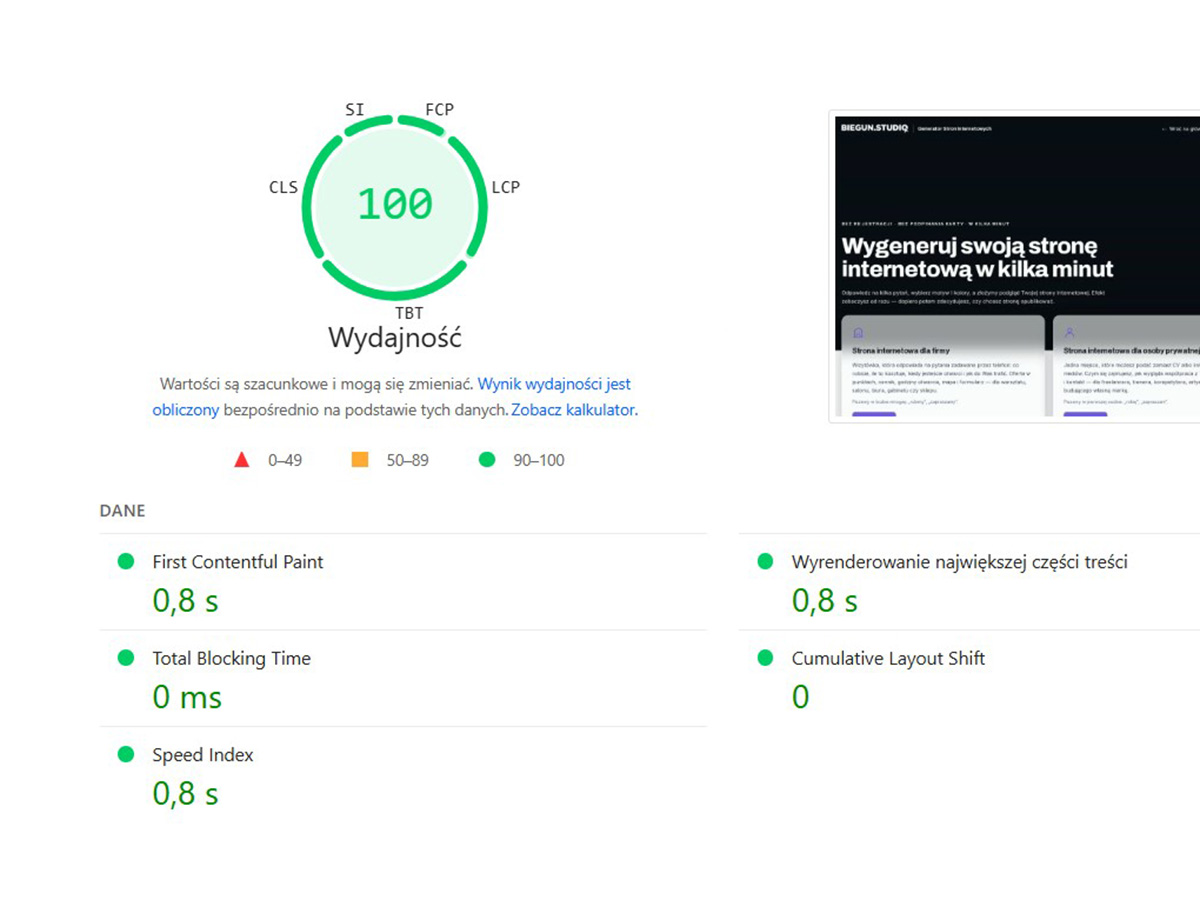Image resolution: width=1200 pixels, height=900 pixels.
Task: Click the '0 ms' Total Blocking Time value
Action: 187,697
